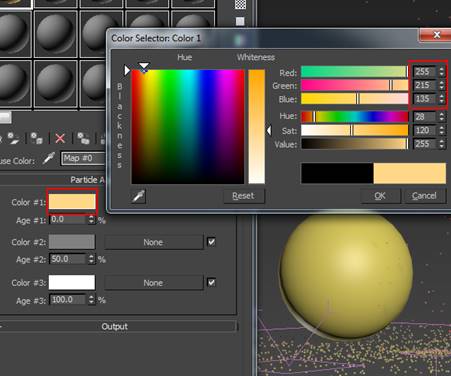
Task: Click the Sat slider bar
Action: point(355,130)
